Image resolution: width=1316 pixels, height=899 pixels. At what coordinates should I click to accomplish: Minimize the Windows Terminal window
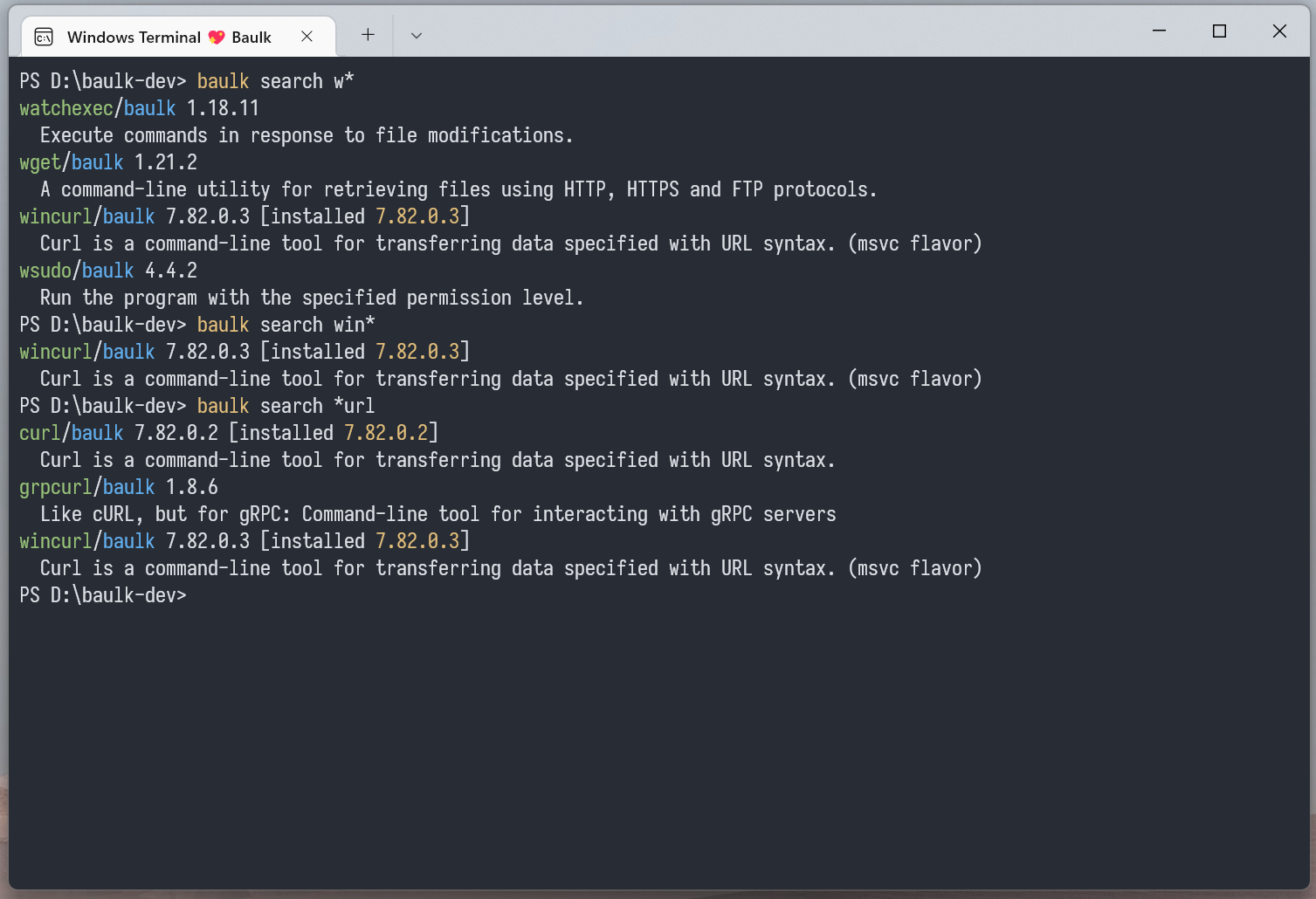(1160, 31)
